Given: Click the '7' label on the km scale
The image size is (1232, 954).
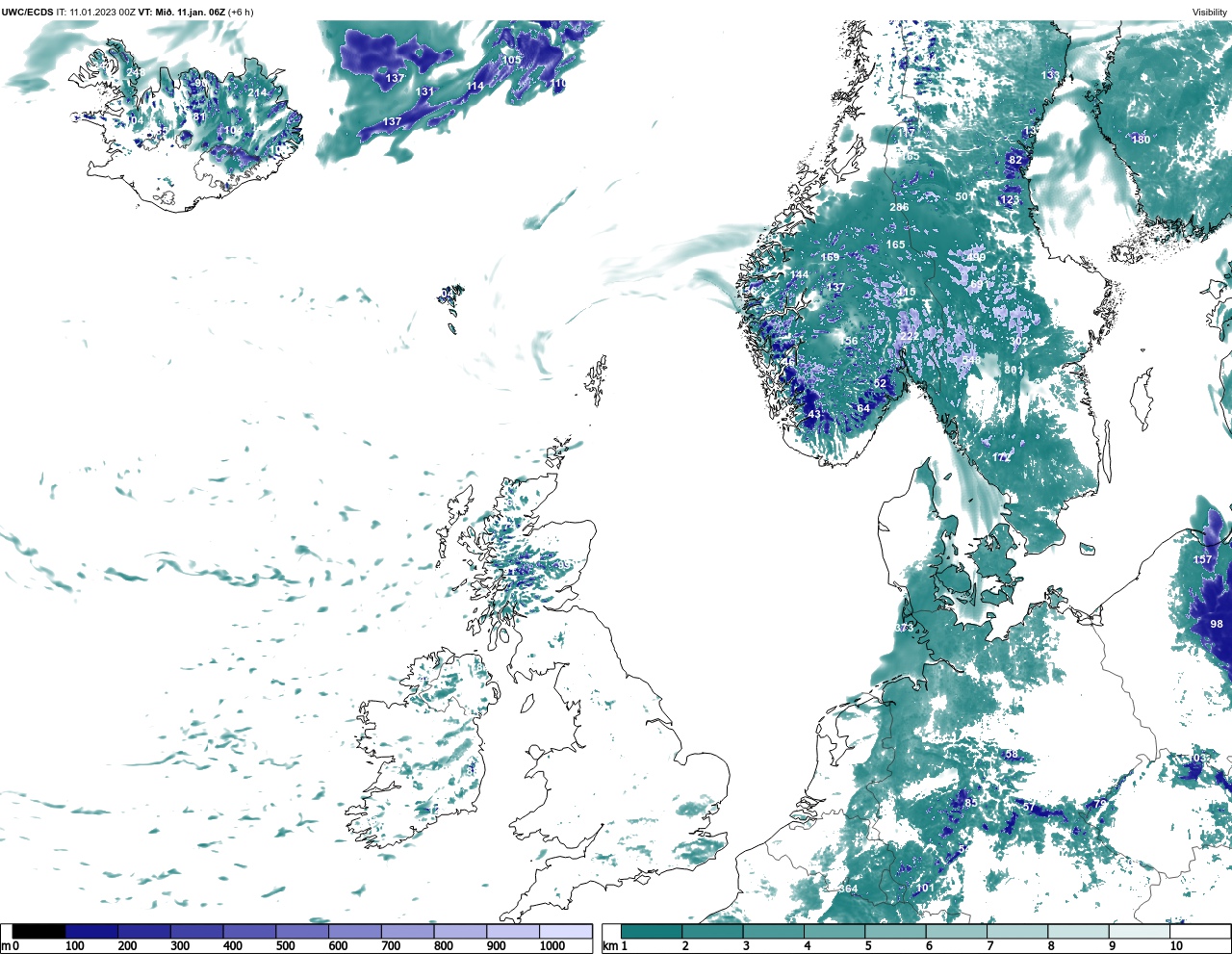Looking at the screenshot, I should point(989,946).
